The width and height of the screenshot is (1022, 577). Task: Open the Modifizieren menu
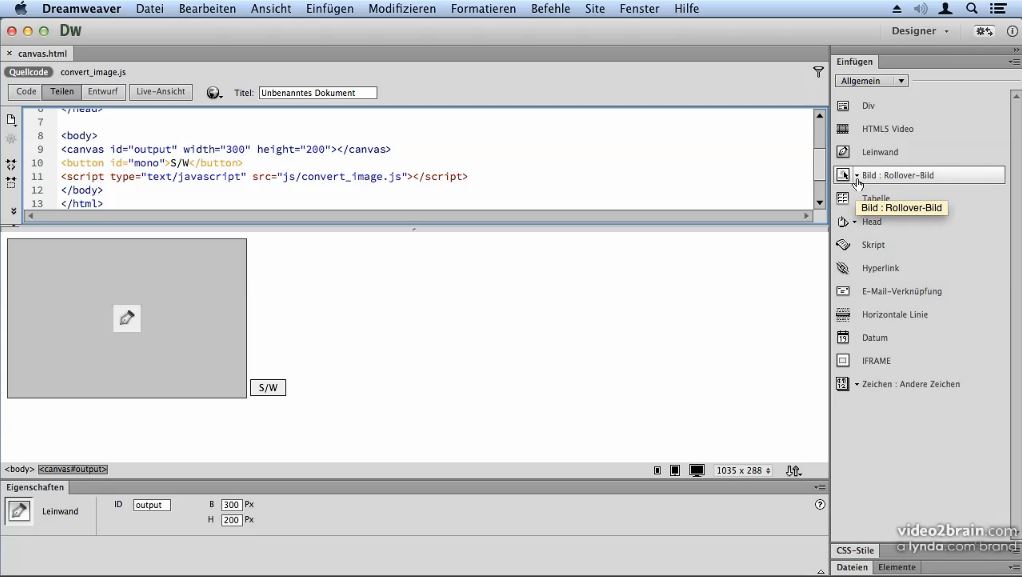coord(402,8)
